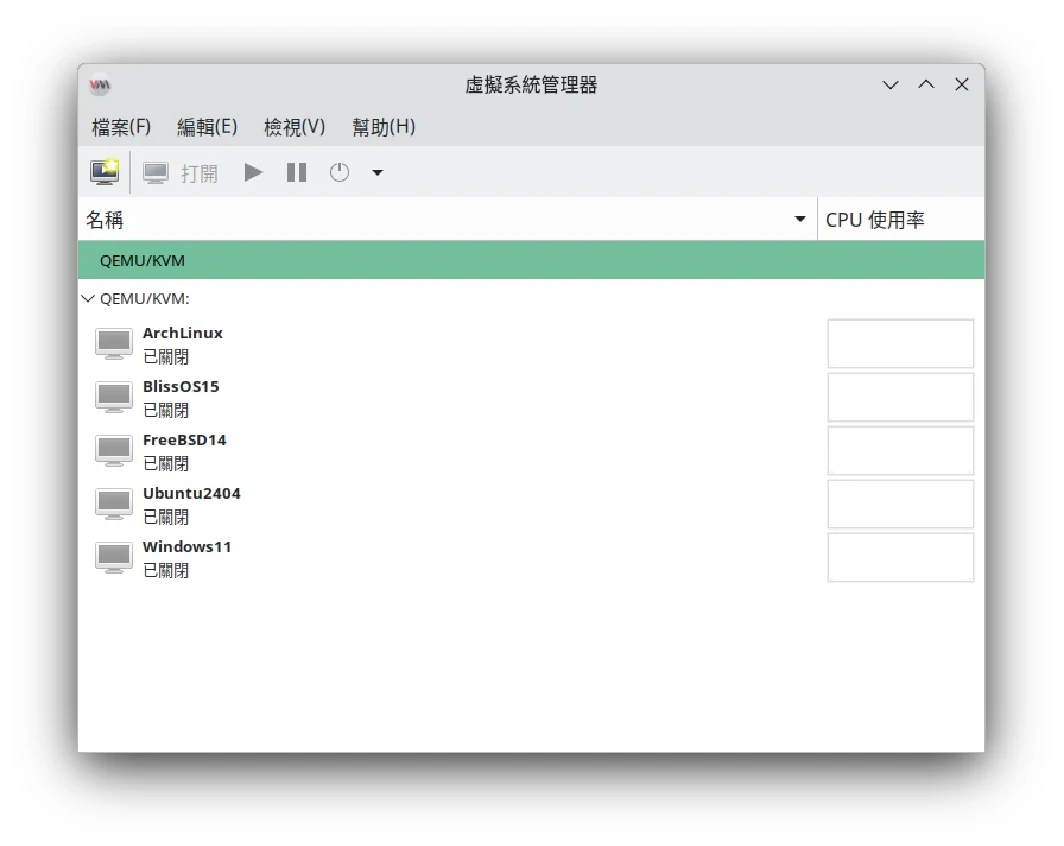Select the Windows11 monitor icon

(114, 557)
